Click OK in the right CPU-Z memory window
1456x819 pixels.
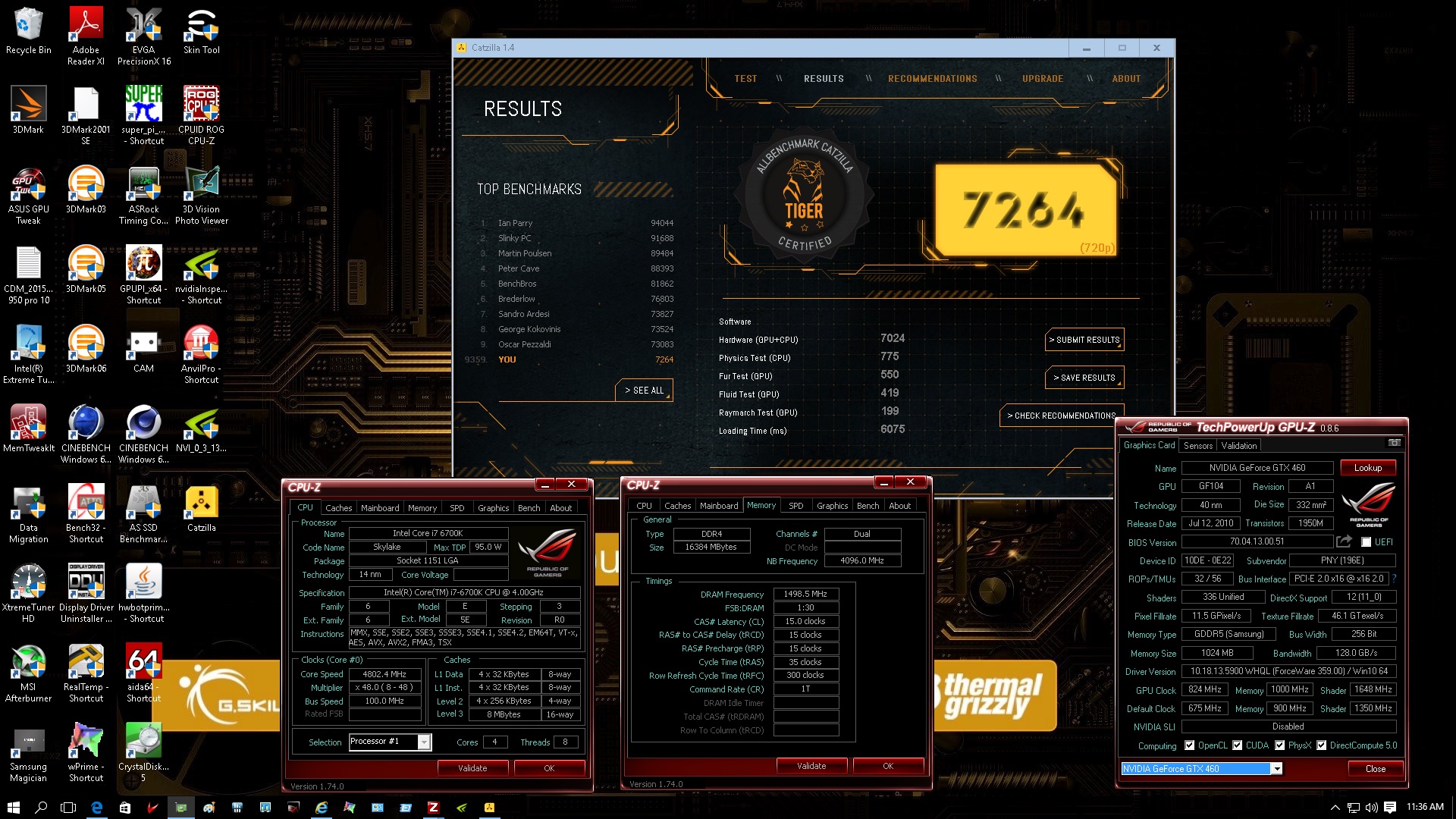tap(888, 766)
